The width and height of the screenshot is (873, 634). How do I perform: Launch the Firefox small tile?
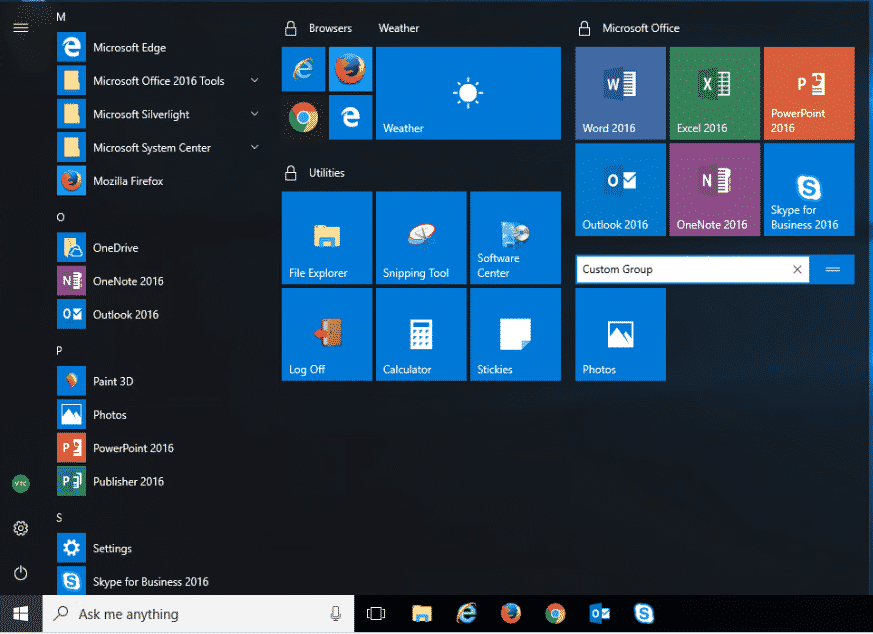(350, 69)
